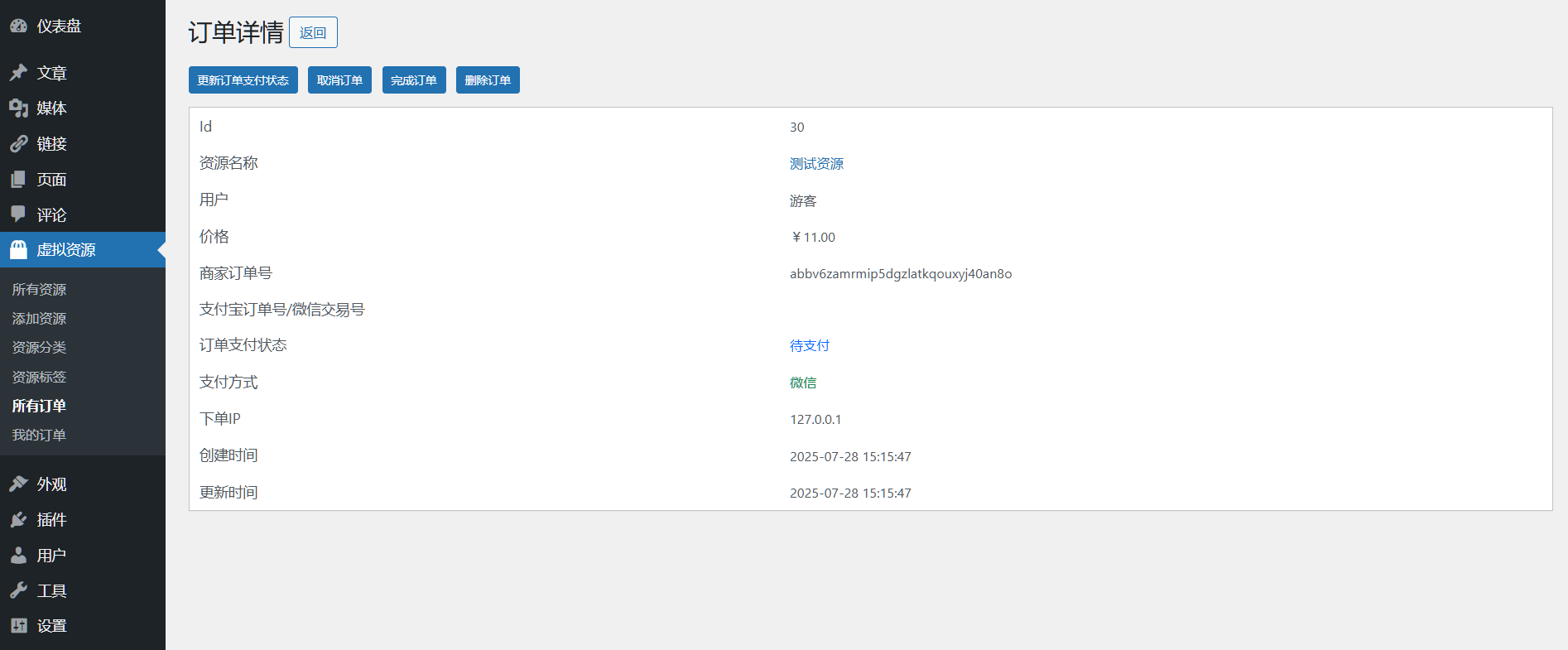Image resolution: width=1568 pixels, height=650 pixels.
Task: Click the 下单IP label
Action: (220, 419)
